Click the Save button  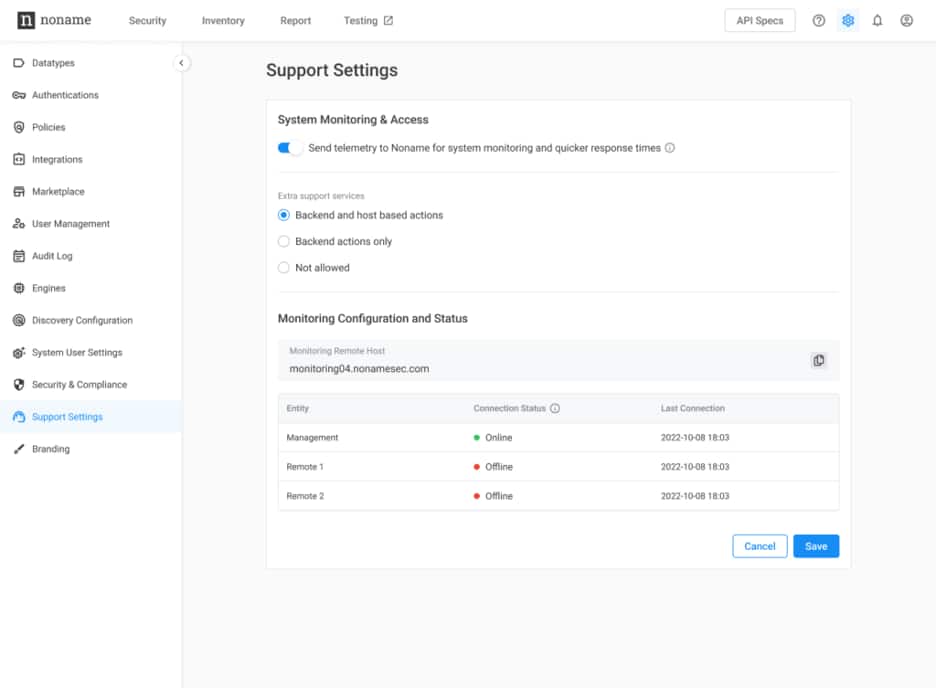point(816,546)
